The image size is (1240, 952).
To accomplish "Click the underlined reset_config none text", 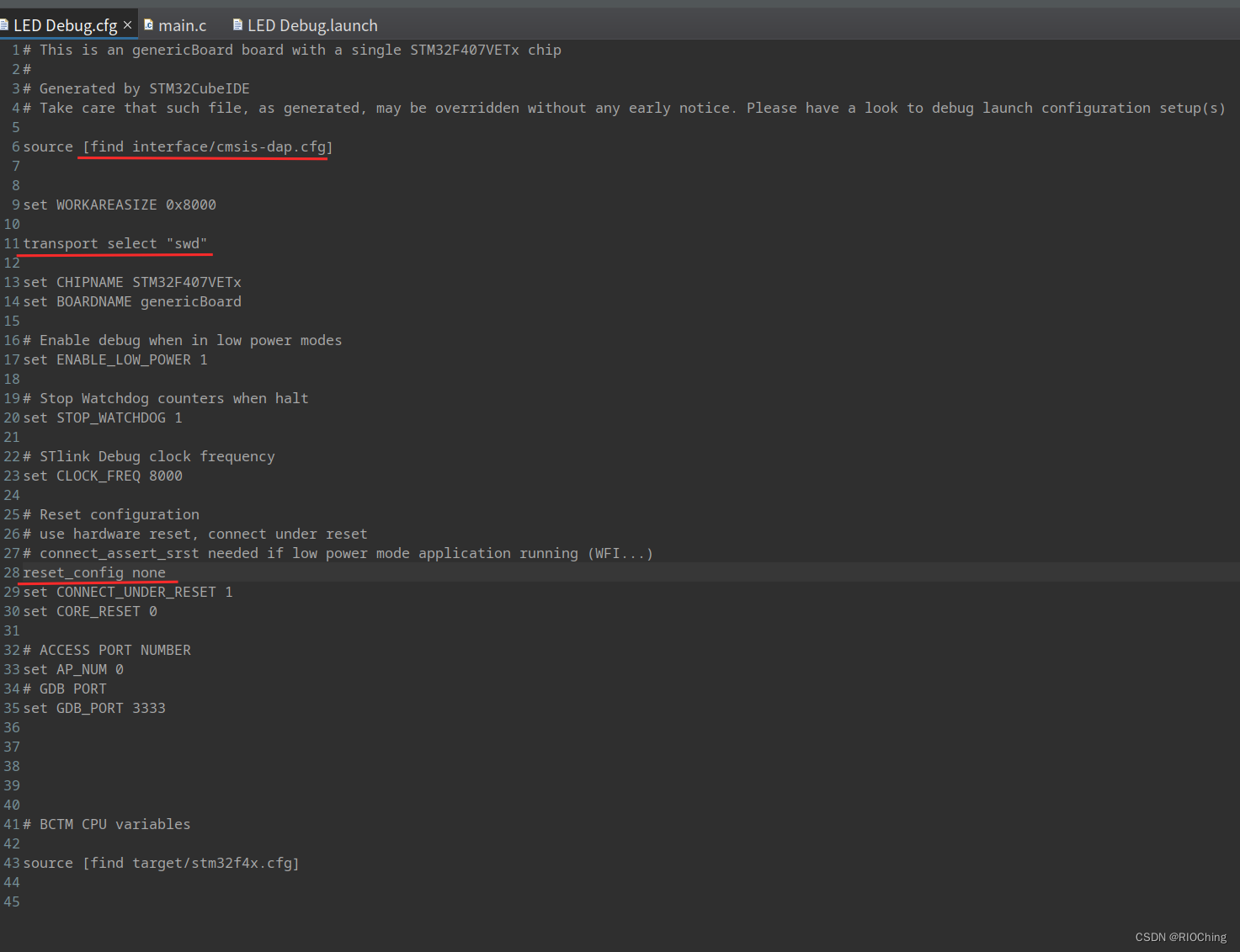I will 96,572.
